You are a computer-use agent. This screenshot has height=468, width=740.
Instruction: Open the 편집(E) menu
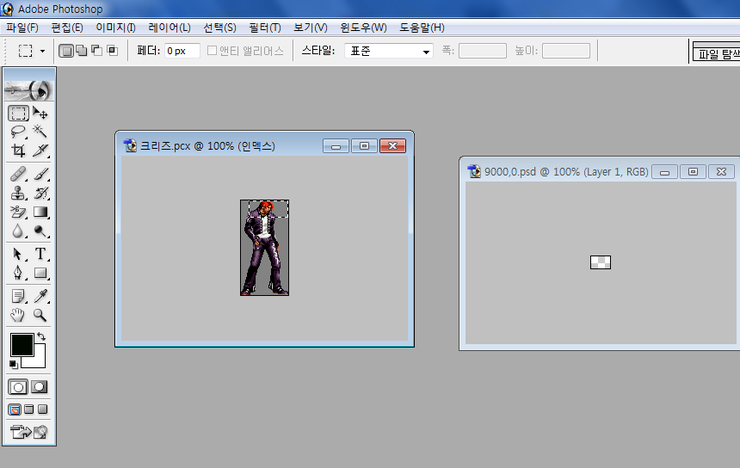[x=67, y=28]
